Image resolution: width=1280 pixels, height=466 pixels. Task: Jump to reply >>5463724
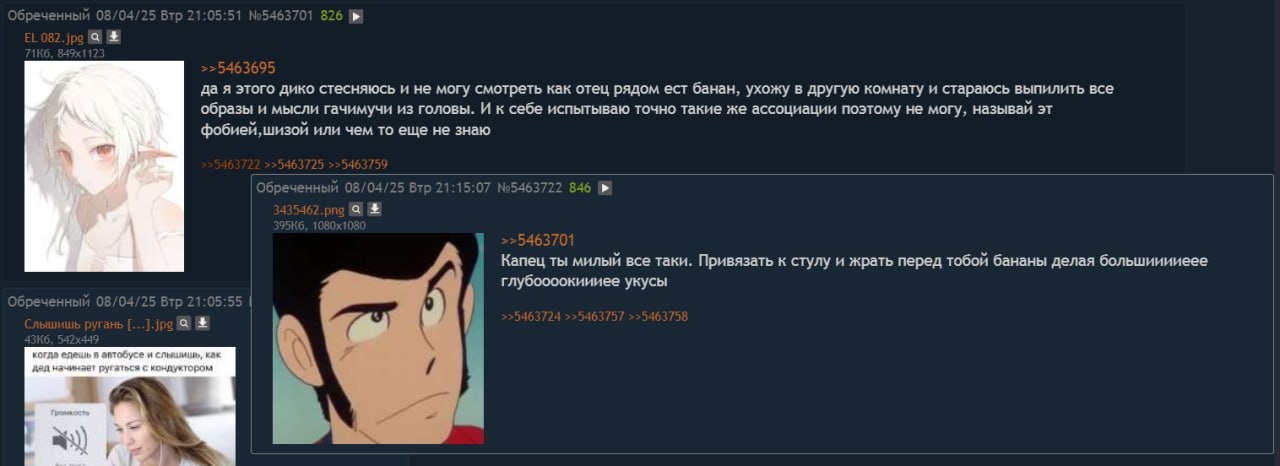(531, 317)
